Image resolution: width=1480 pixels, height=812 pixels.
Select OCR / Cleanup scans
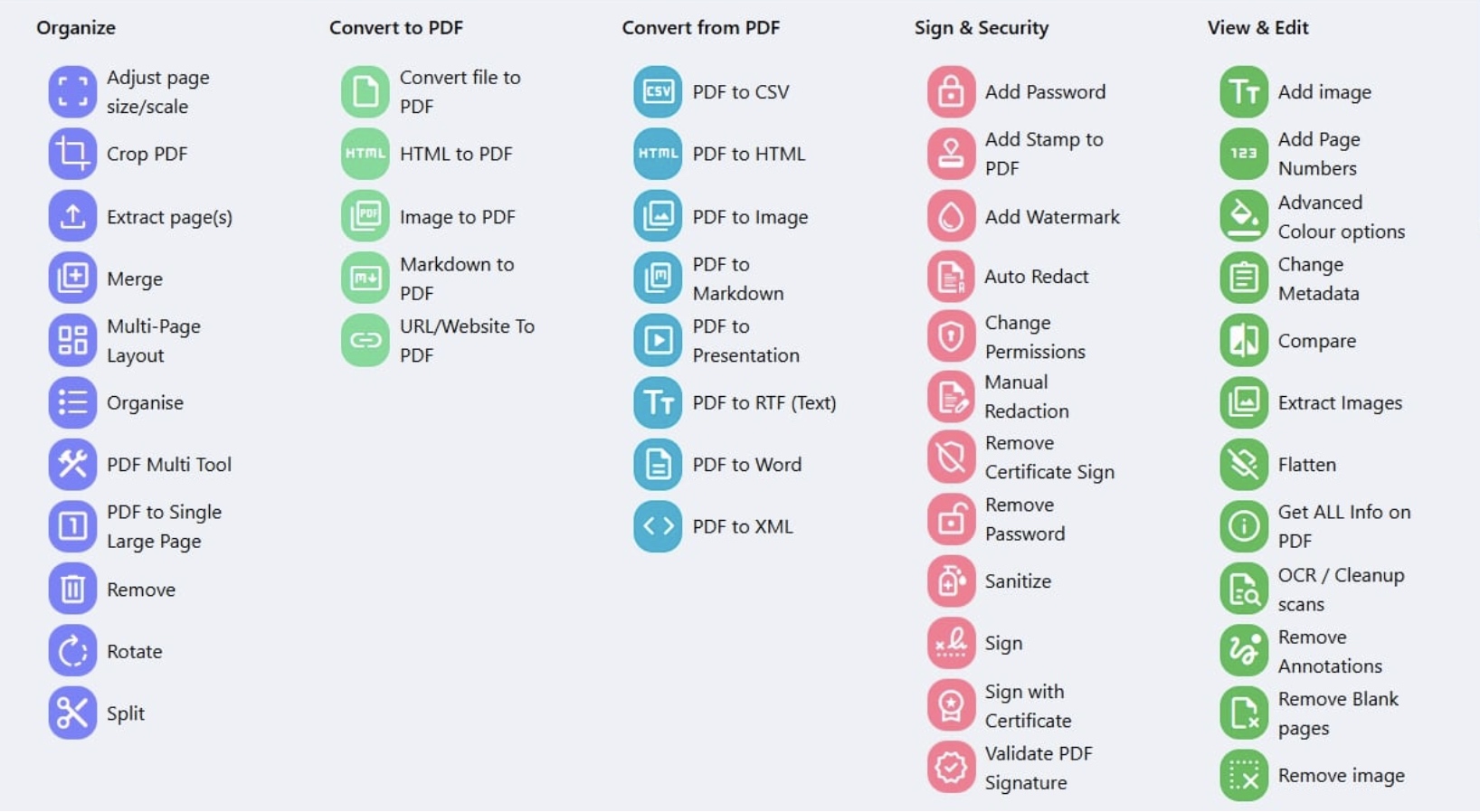click(x=1341, y=590)
